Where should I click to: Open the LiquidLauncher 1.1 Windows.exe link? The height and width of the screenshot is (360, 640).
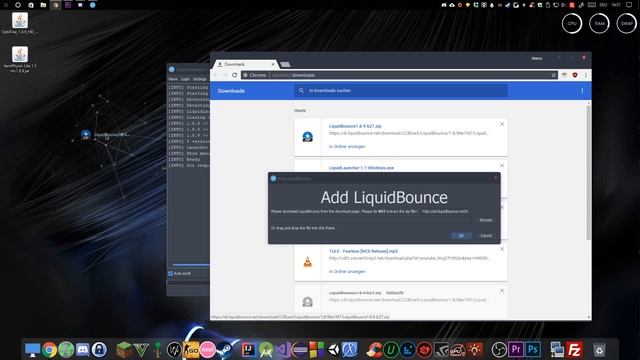click(361, 168)
